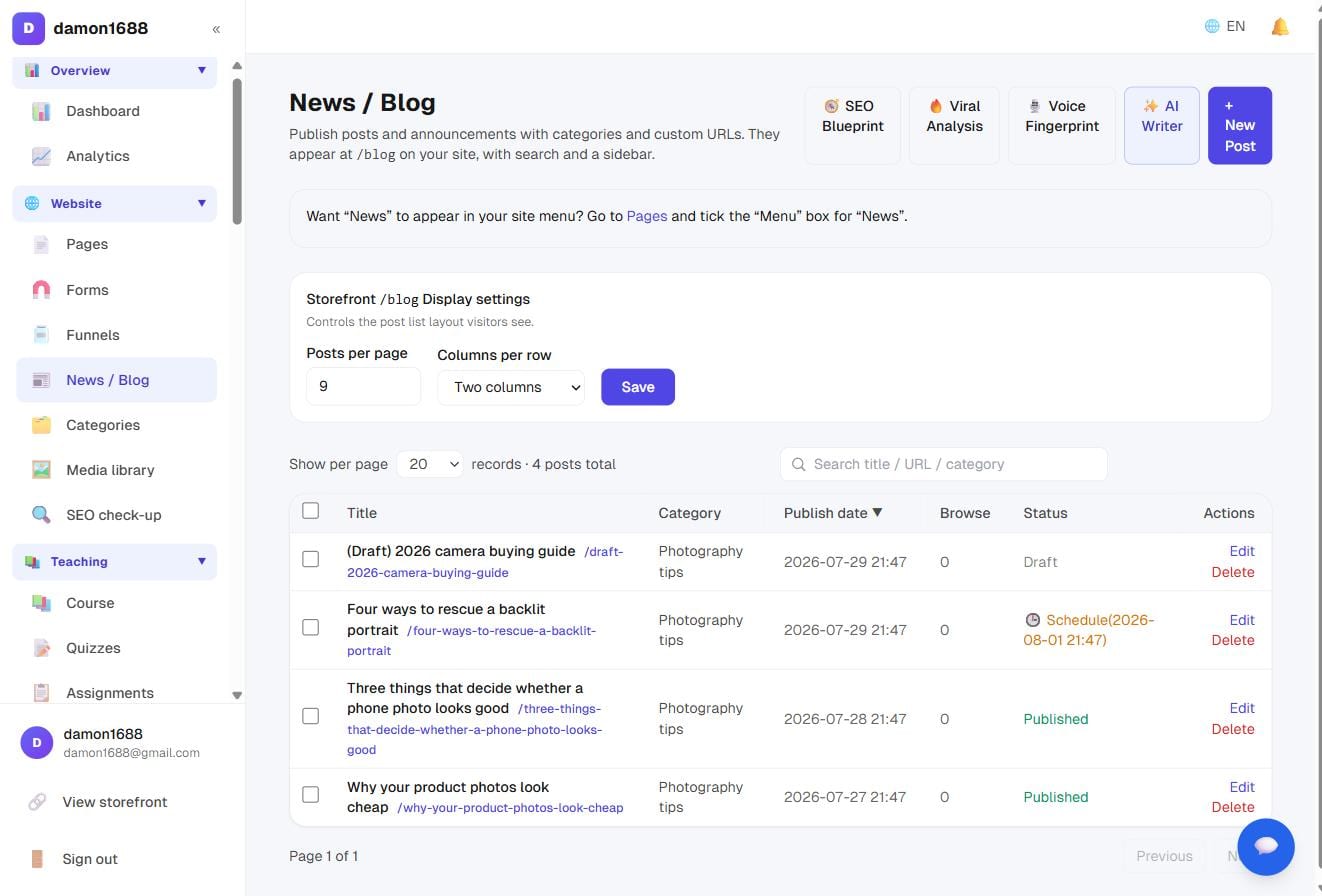Go to Analytics menu item
Screen dimensions: 1322x896
click(x=116, y=156)
